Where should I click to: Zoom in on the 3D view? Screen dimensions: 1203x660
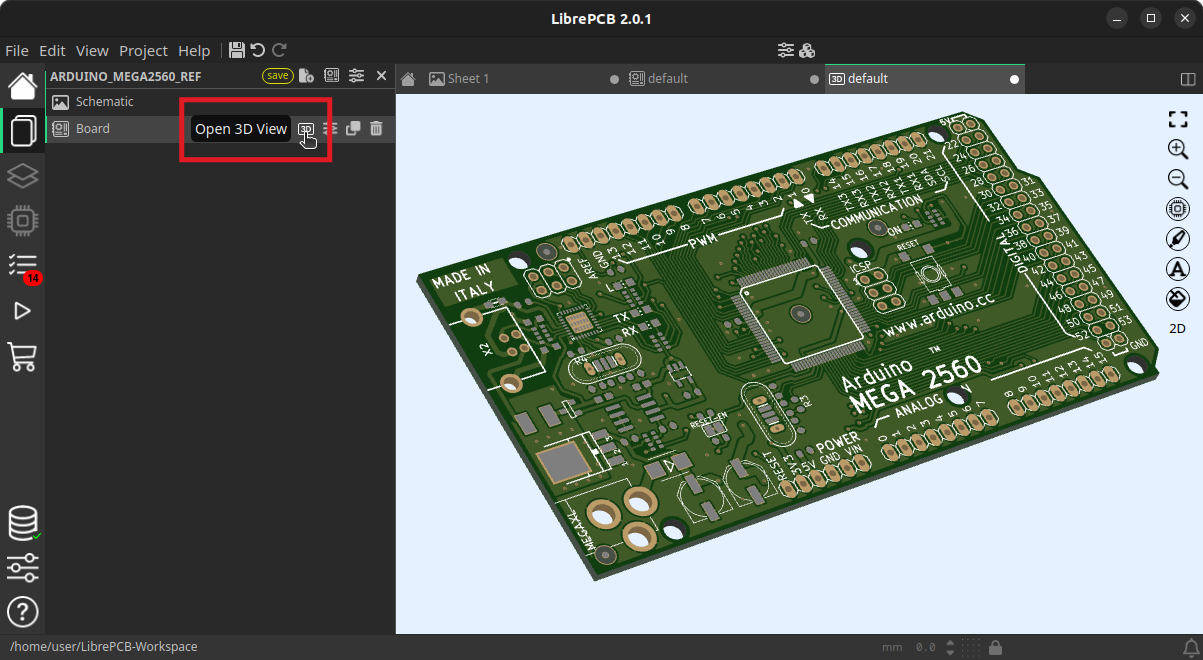pos(1178,149)
